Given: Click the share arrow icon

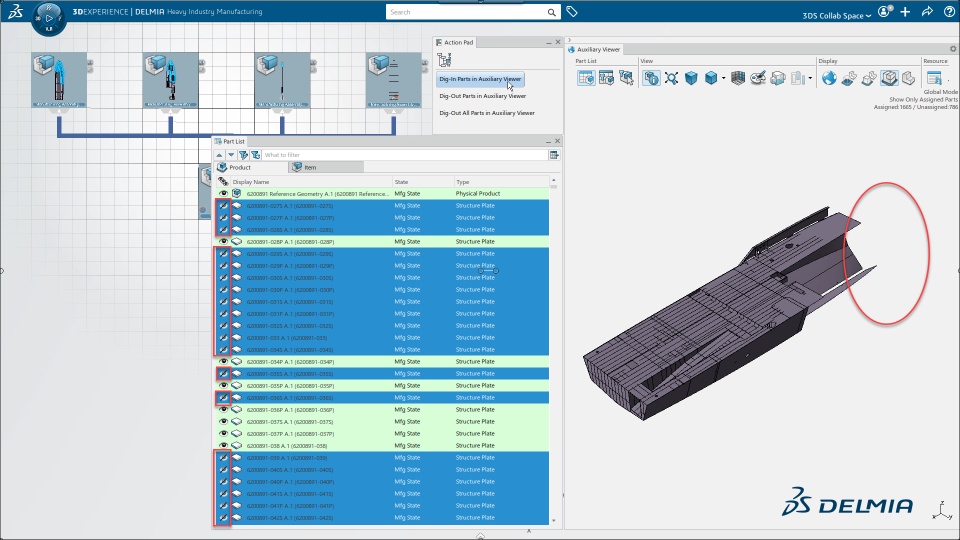Looking at the screenshot, I should (x=928, y=12).
